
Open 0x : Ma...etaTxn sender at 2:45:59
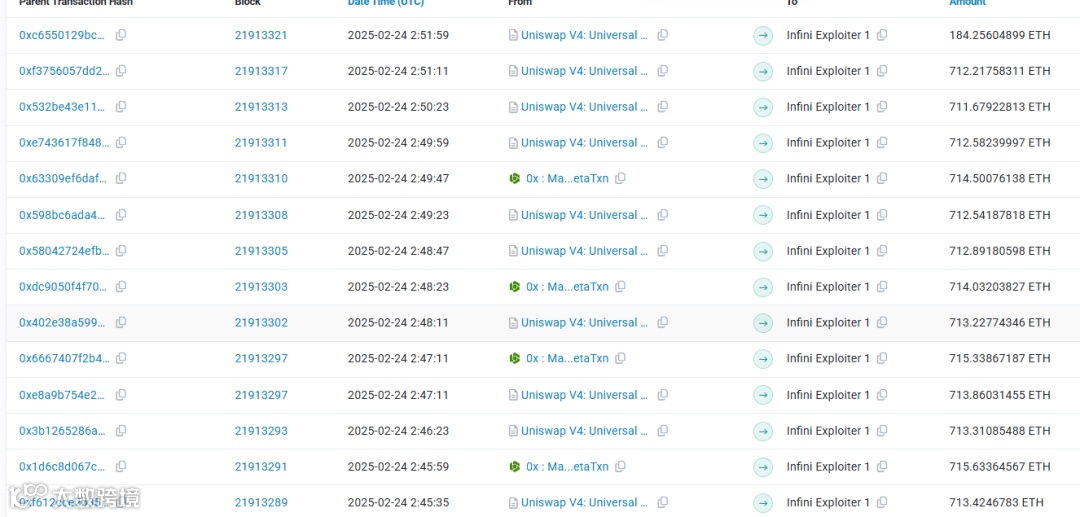568,467
